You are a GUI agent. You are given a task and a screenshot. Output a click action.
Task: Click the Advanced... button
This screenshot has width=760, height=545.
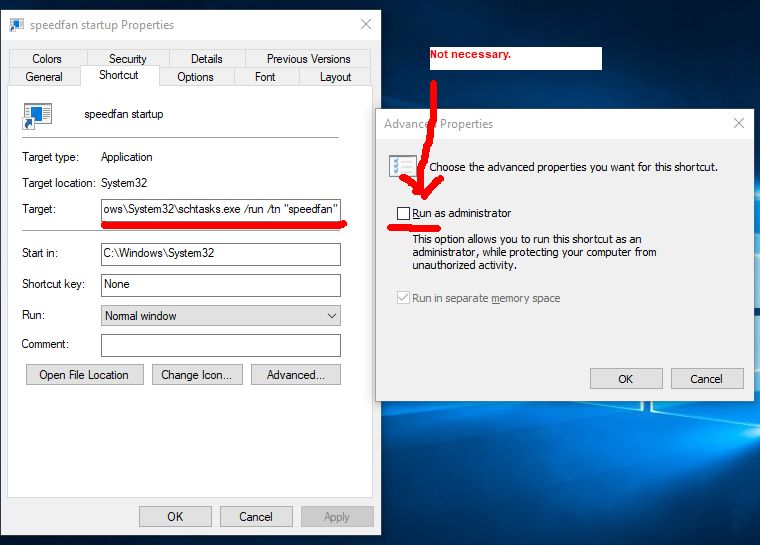[296, 375]
